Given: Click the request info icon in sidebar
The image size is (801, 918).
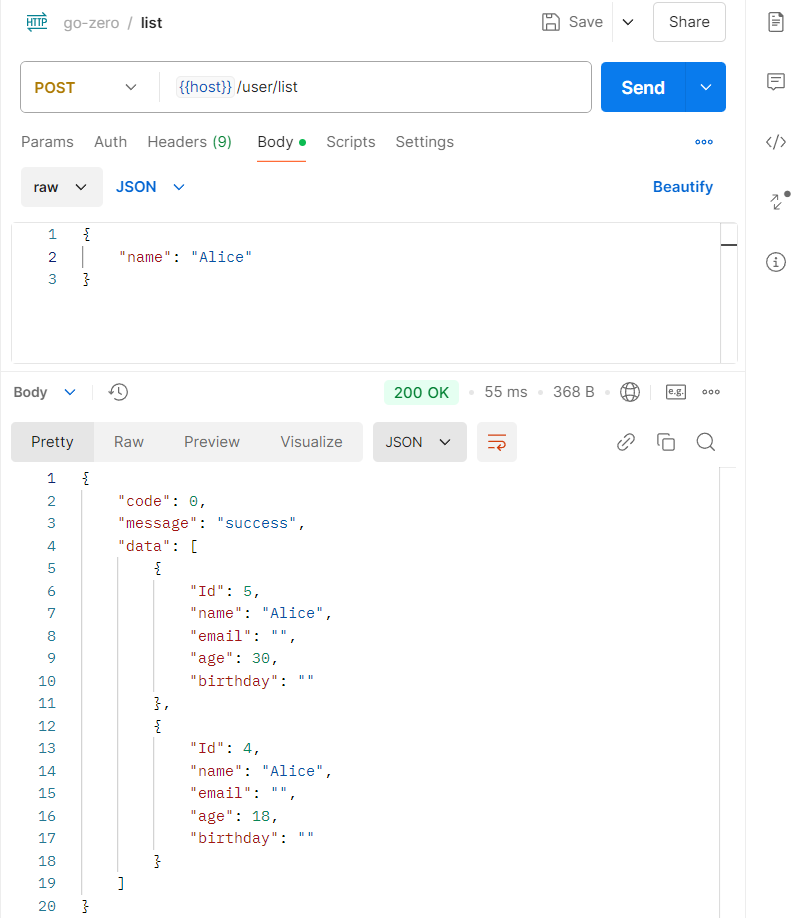Looking at the screenshot, I should (x=775, y=262).
